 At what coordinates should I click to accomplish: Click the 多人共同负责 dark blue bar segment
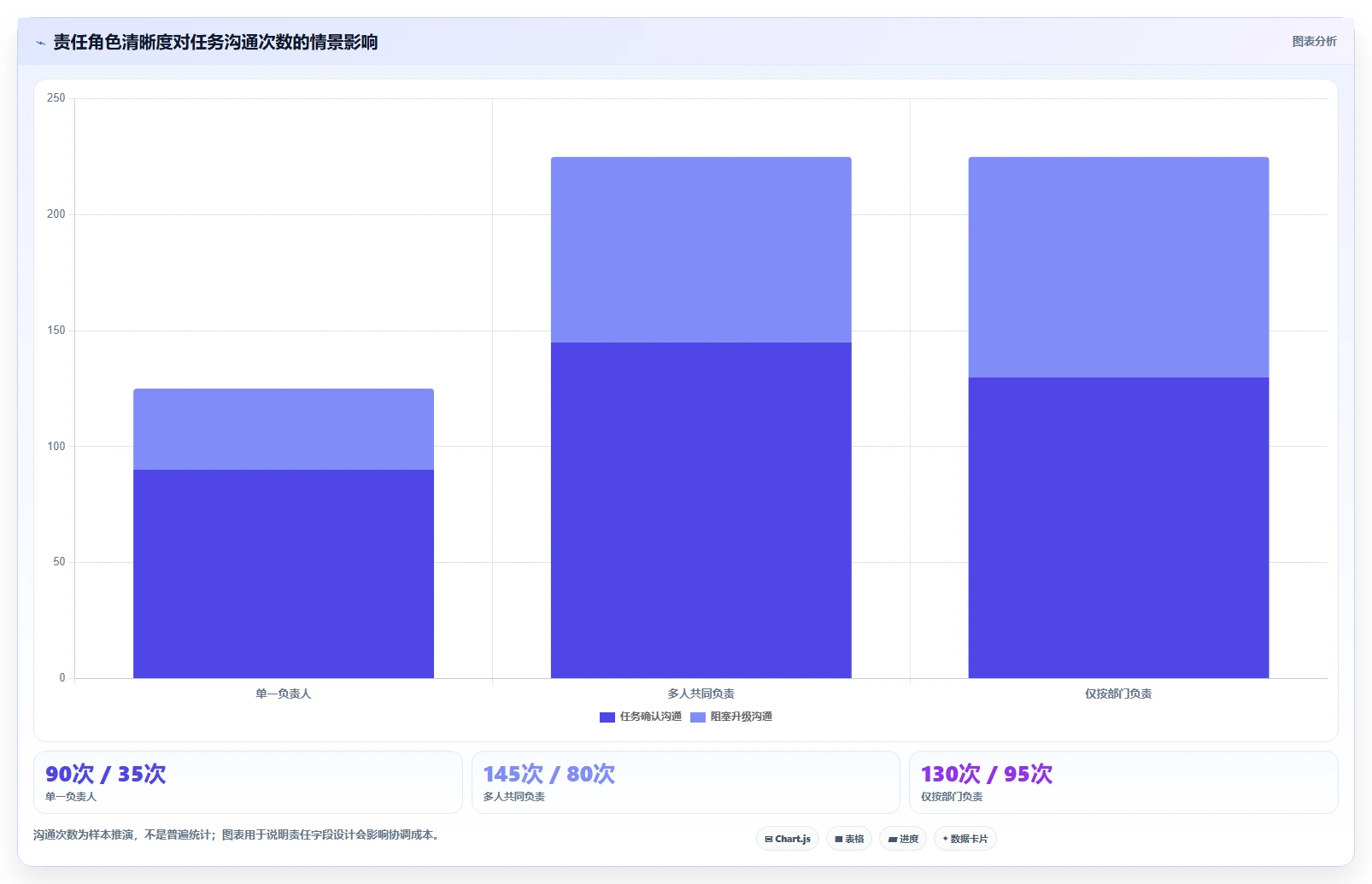click(x=701, y=510)
